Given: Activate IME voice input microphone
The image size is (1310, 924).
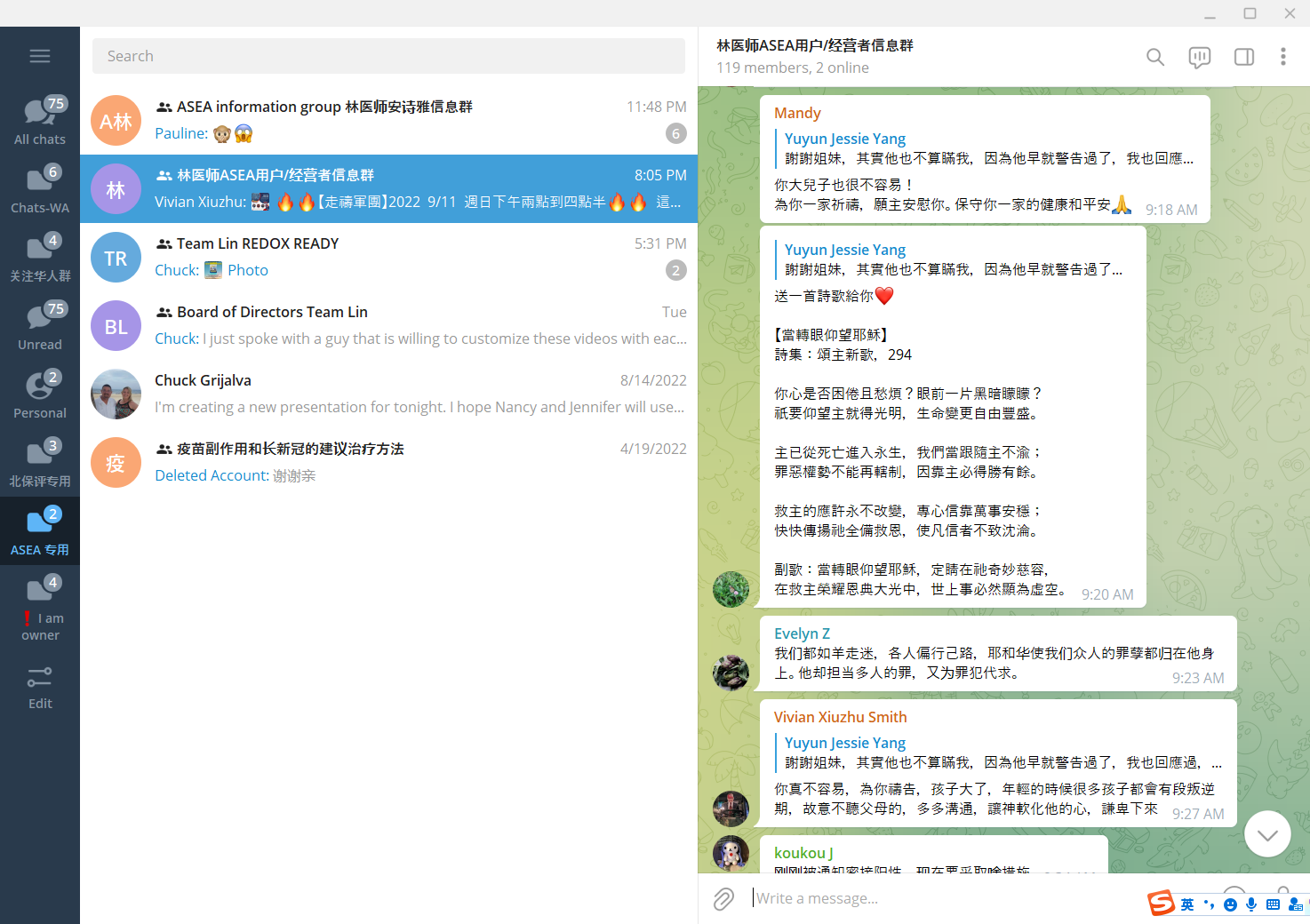Looking at the screenshot, I should coord(1251,904).
